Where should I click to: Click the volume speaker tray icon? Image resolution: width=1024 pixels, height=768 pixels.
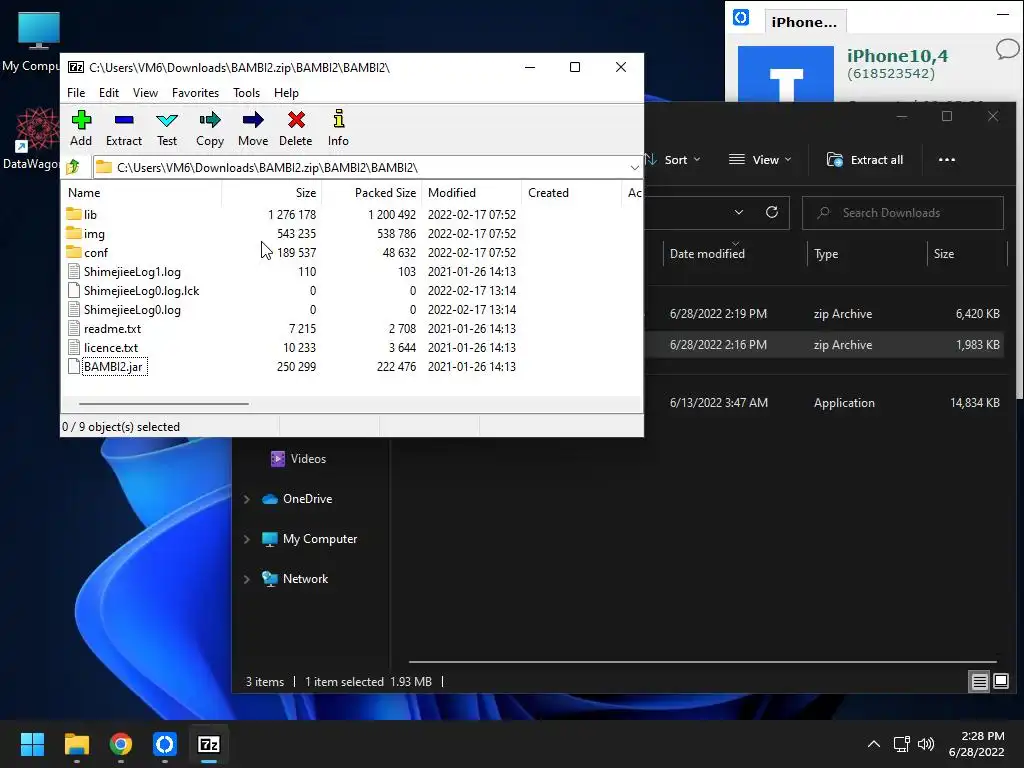point(925,744)
